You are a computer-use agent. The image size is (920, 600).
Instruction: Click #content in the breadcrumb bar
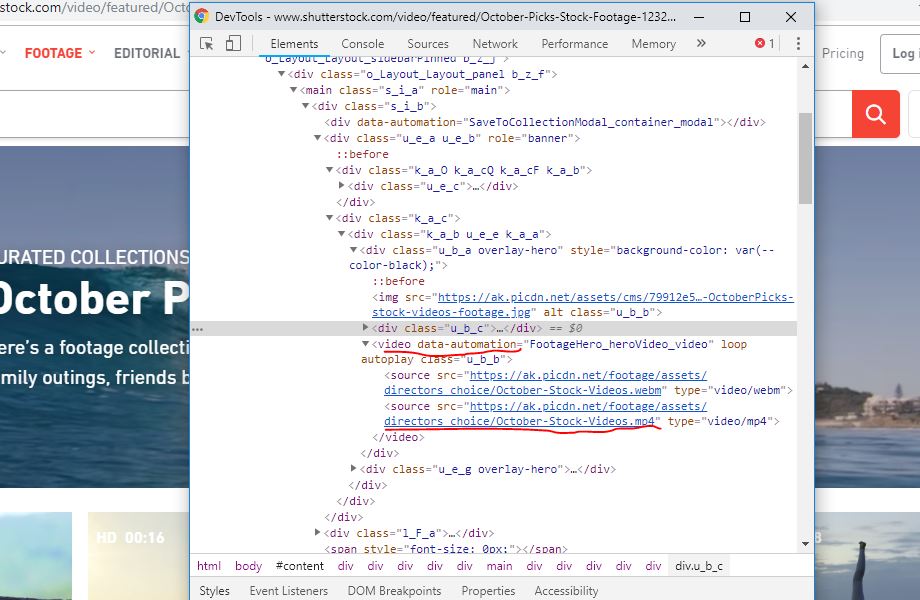pyautogui.click(x=300, y=566)
